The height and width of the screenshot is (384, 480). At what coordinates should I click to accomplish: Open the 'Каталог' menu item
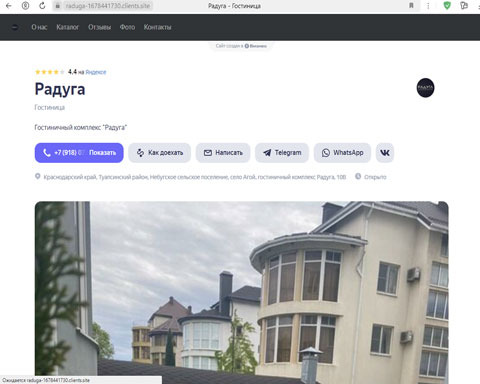click(x=68, y=27)
